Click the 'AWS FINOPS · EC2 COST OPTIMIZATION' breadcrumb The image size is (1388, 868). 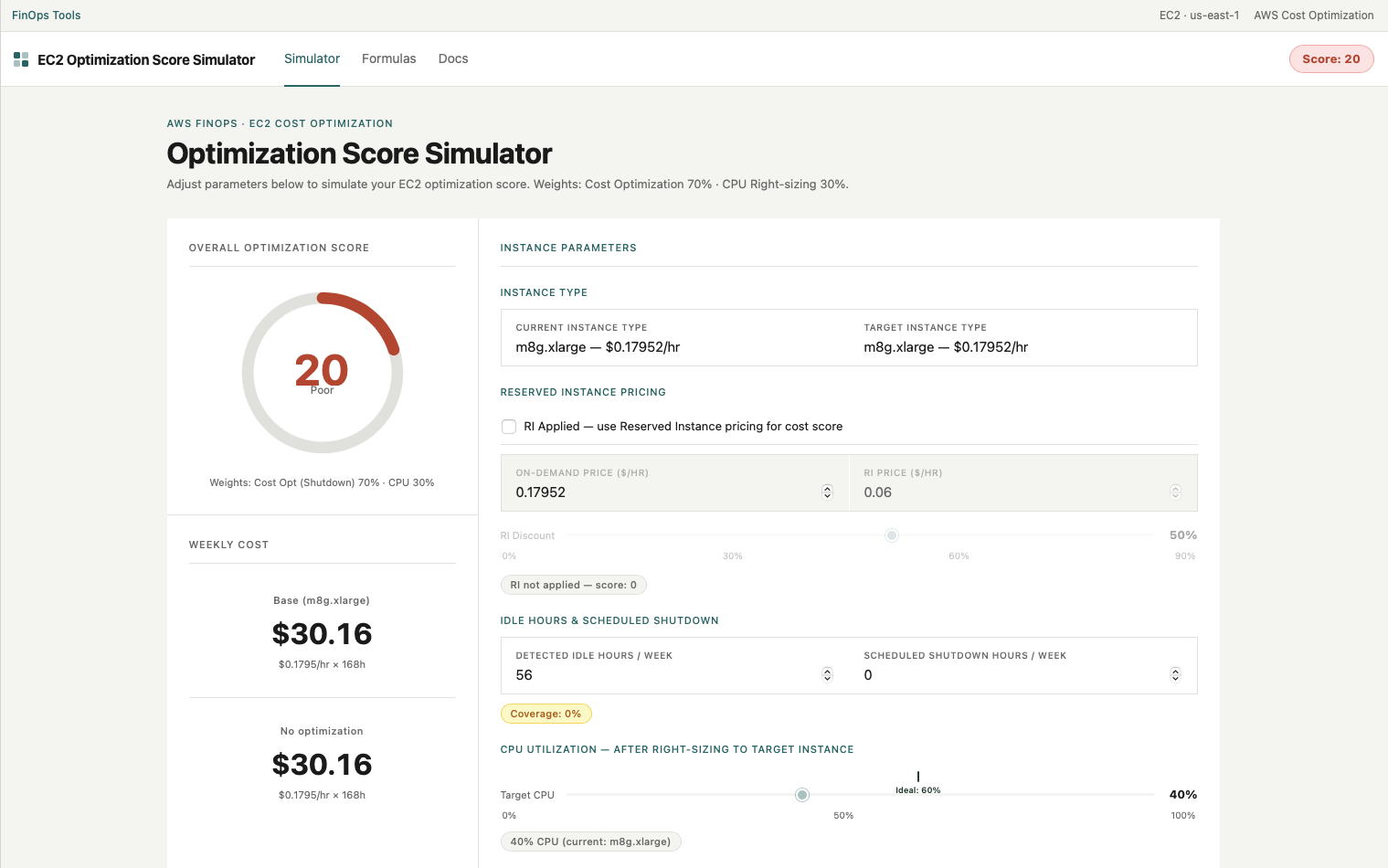pyautogui.click(x=280, y=123)
